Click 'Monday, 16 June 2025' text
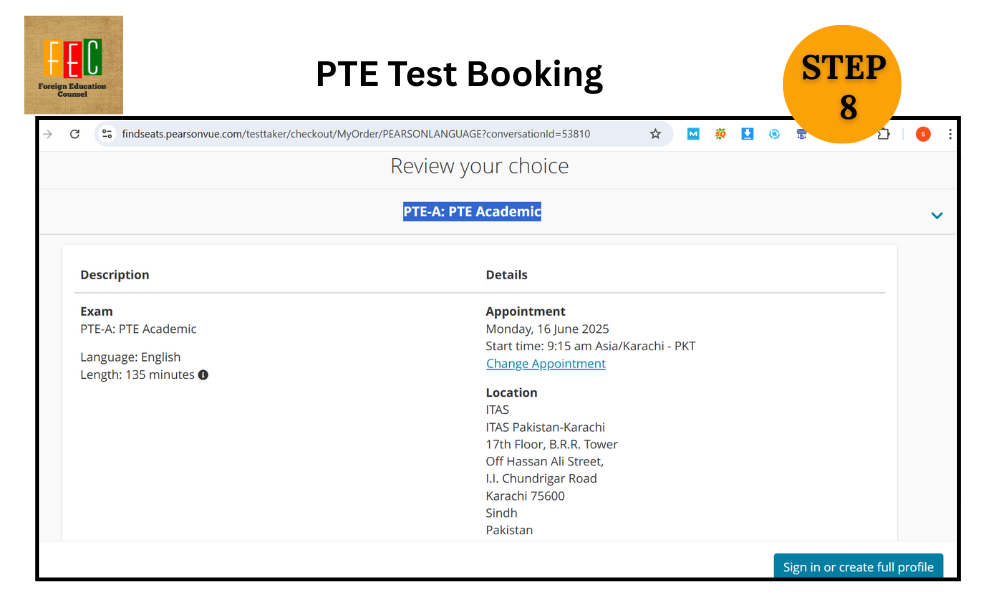 (547, 329)
